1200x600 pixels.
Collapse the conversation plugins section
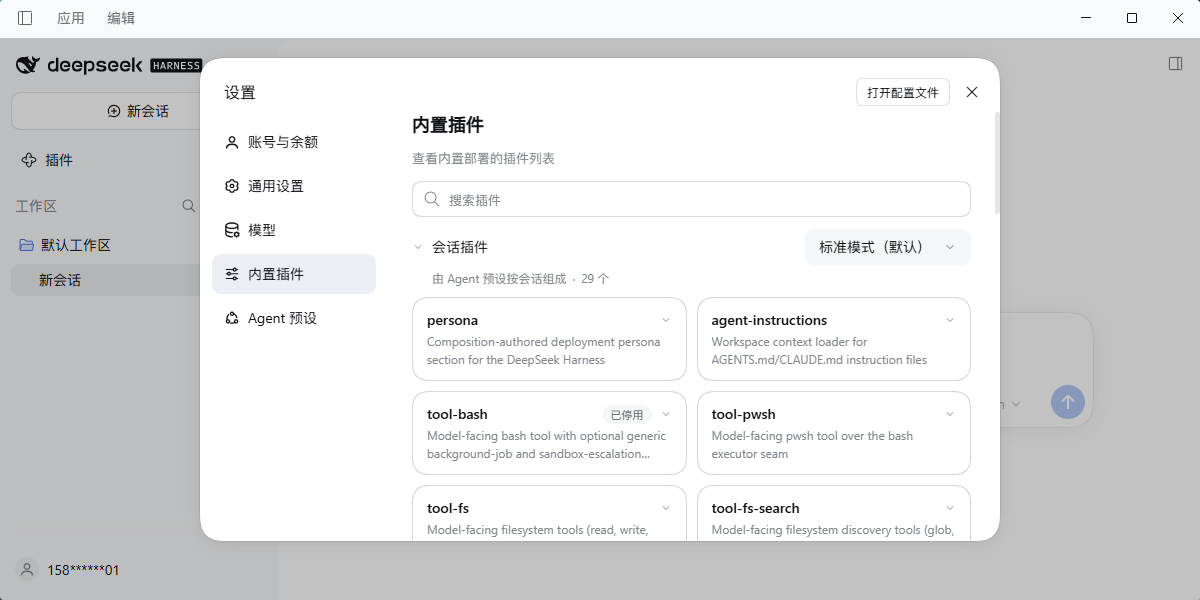pyautogui.click(x=418, y=247)
